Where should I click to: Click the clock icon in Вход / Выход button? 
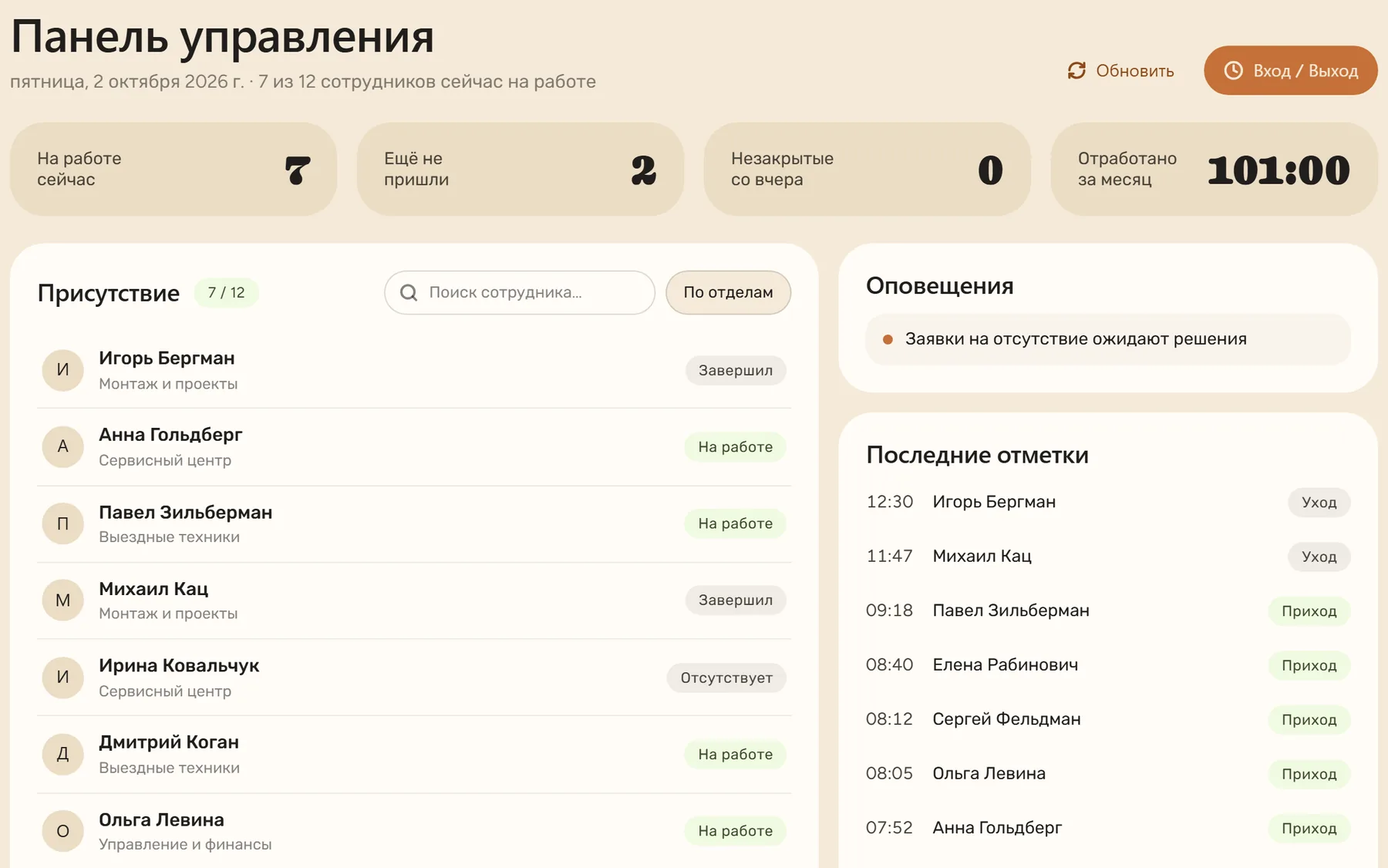coord(1234,71)
